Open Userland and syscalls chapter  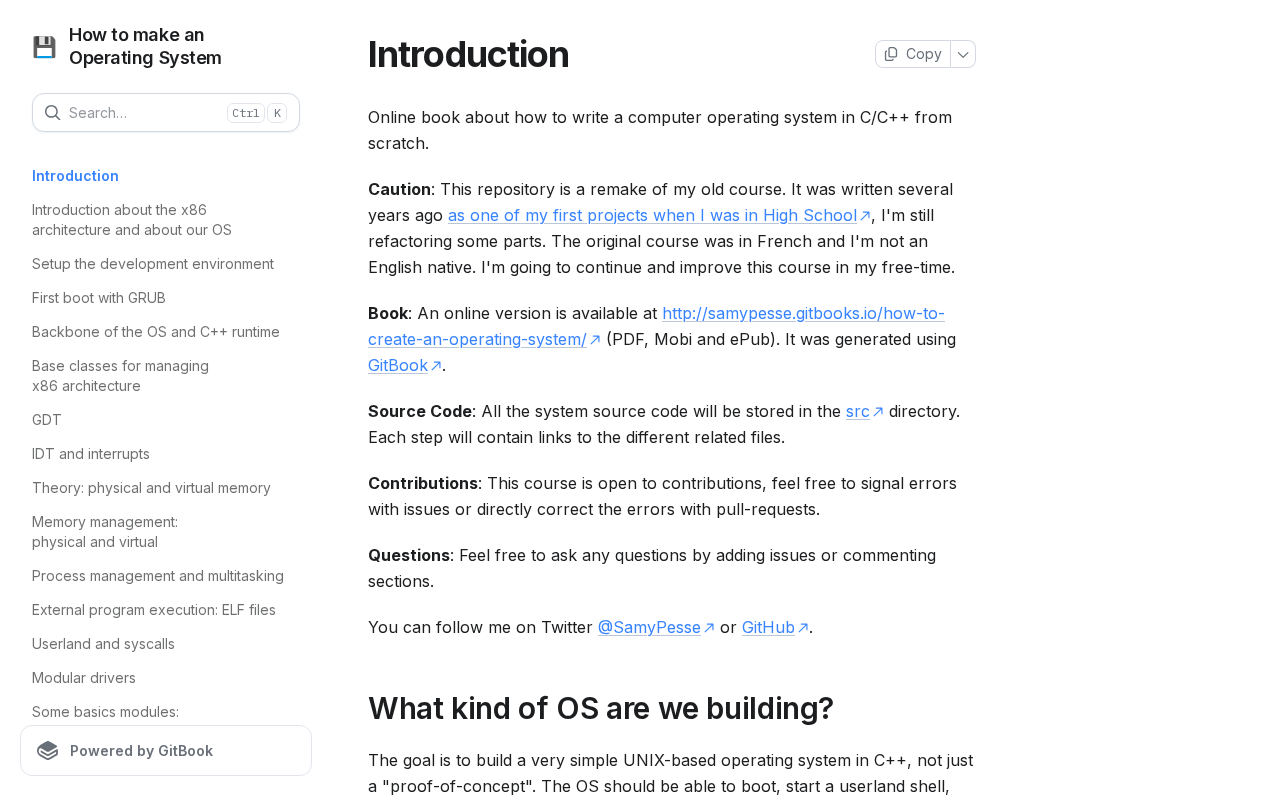point(103,644)
